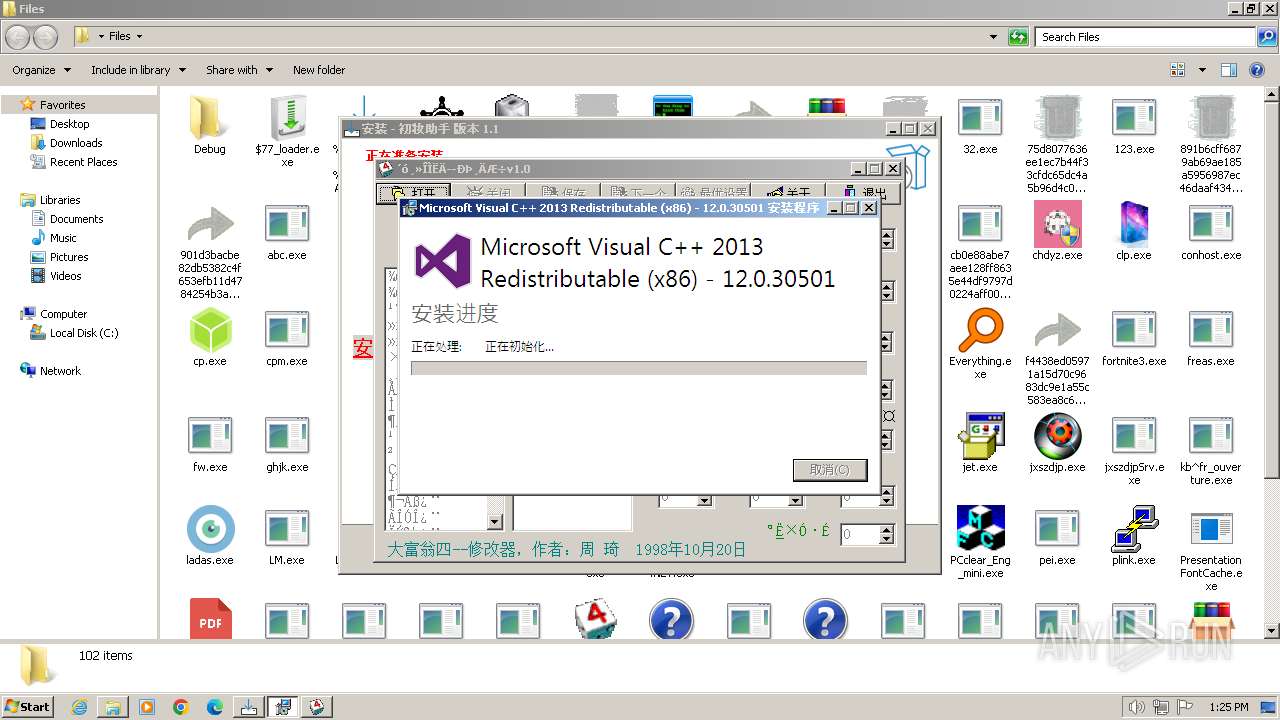The width and height of the screenshot is (1280, 720).
Task: Expand the address bar history dropdown
Action: (993, 37)
